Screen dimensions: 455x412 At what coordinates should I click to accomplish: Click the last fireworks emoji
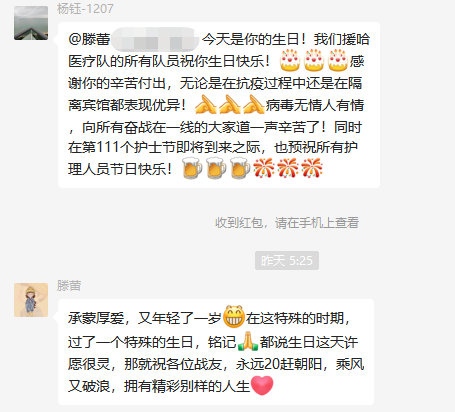click(x=312, y=168)
